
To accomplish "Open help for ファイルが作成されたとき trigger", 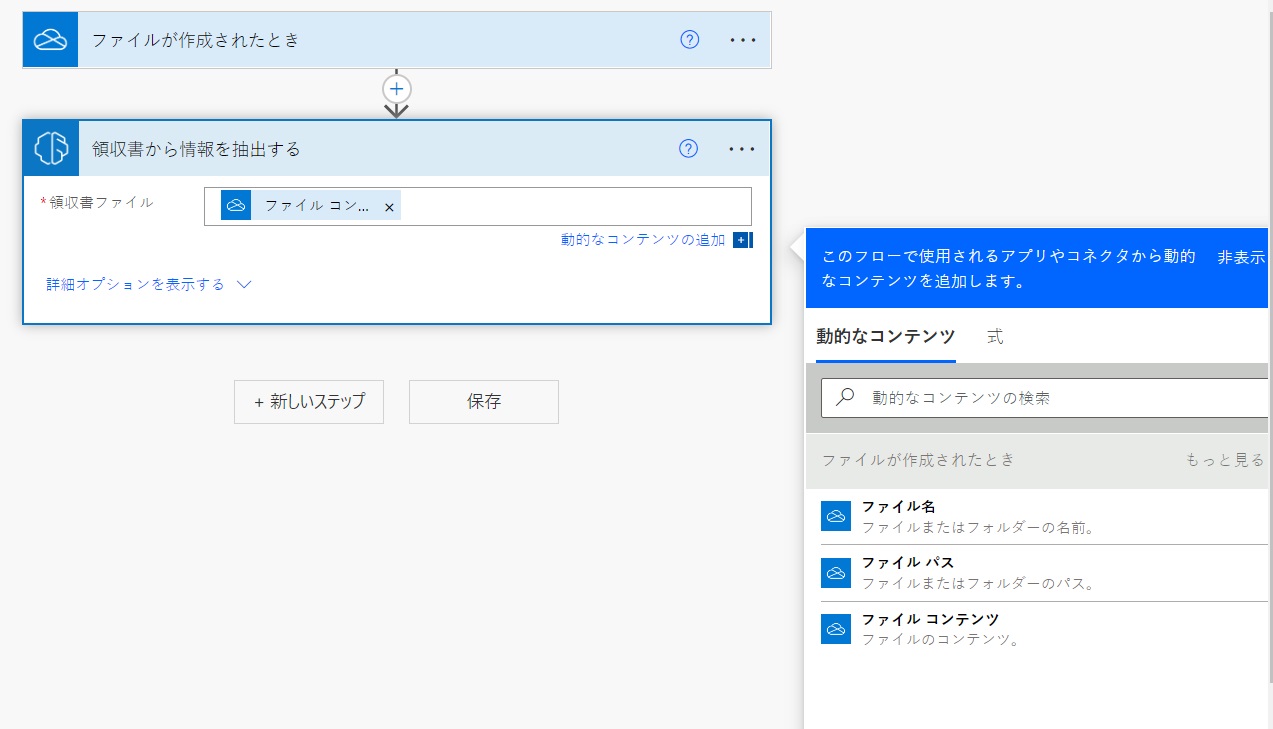I will (689, 40).
